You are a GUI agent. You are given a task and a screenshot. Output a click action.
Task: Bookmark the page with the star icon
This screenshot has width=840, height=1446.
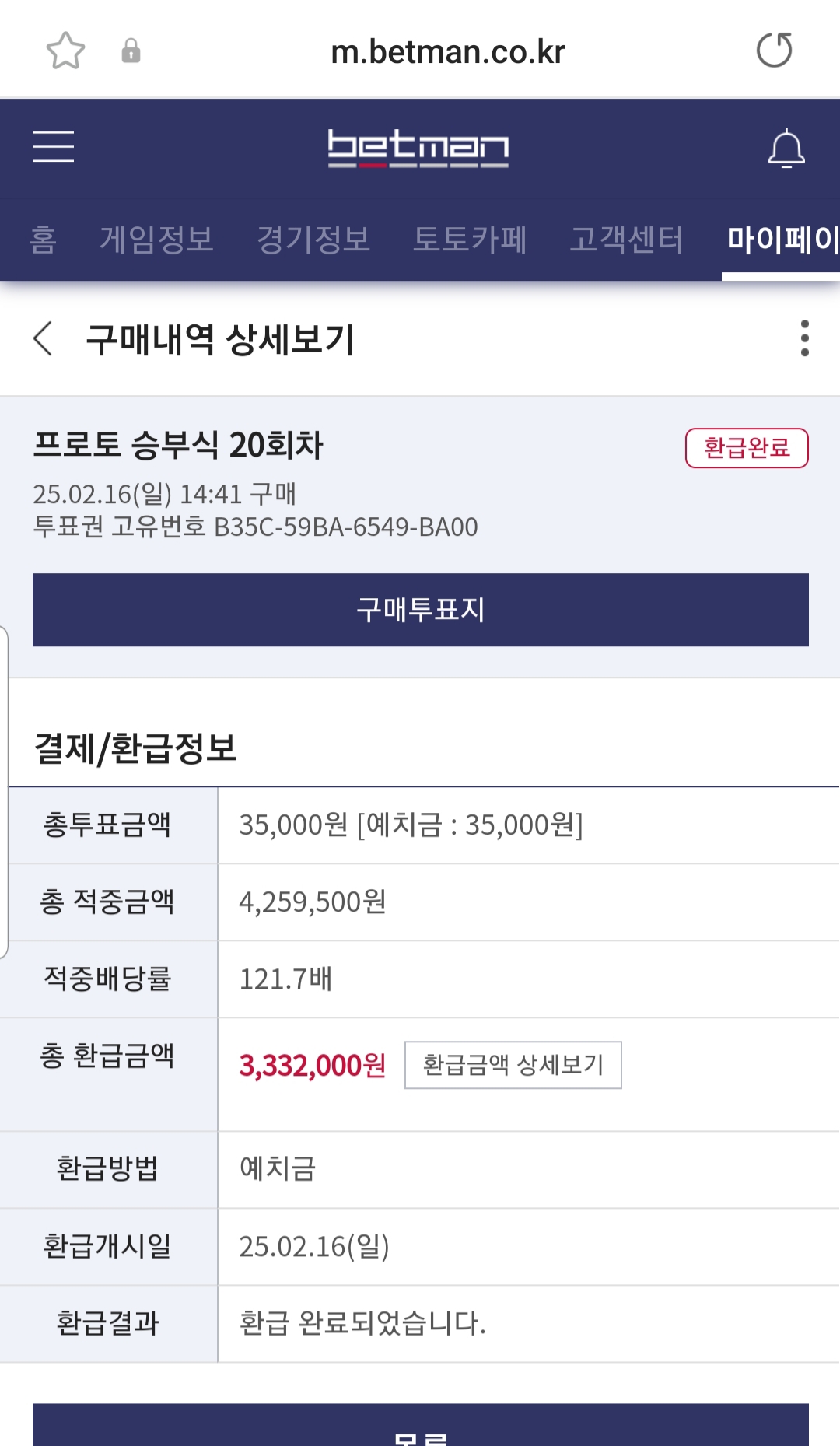(x=65, y=51)
